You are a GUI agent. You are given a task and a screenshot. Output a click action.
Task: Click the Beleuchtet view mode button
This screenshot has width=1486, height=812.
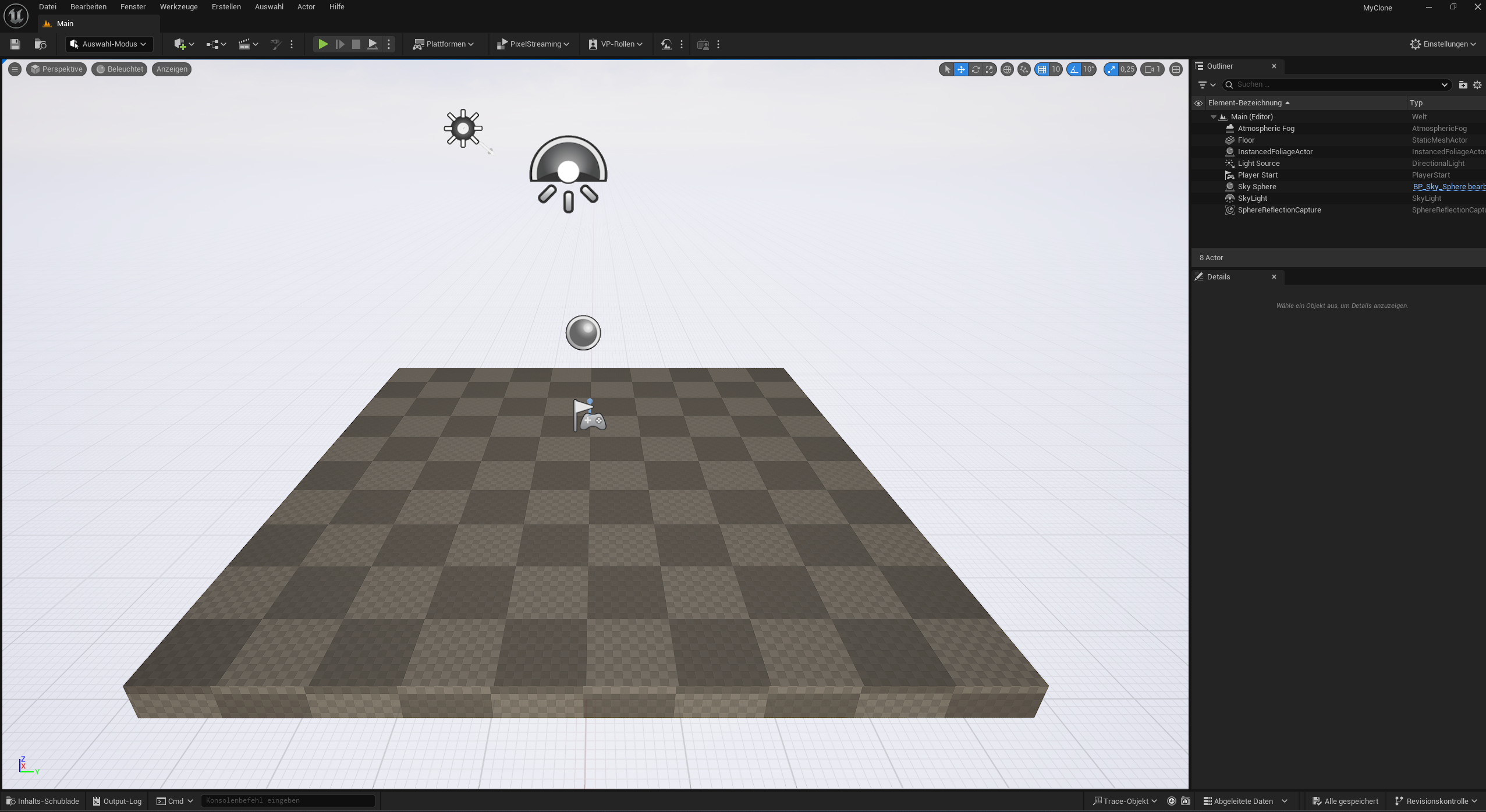[120, 69]
